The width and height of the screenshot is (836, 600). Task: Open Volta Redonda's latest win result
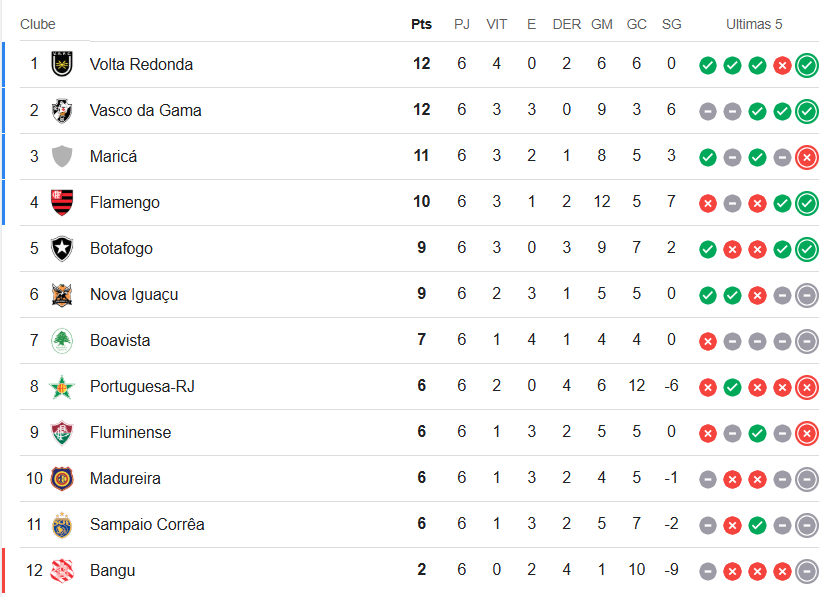807,66
